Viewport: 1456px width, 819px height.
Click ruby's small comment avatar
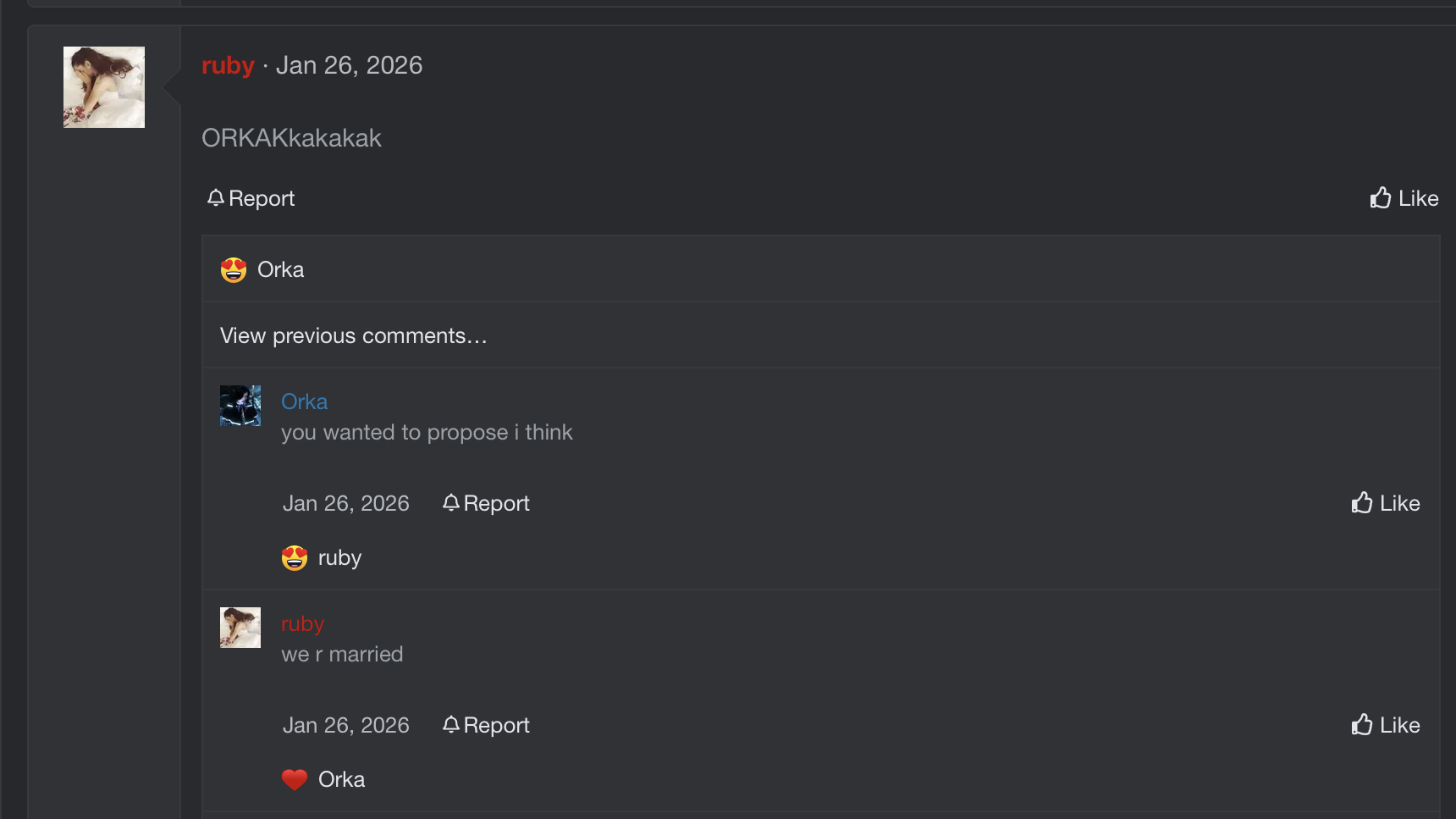pyautogui.click(x=240, y=628)
